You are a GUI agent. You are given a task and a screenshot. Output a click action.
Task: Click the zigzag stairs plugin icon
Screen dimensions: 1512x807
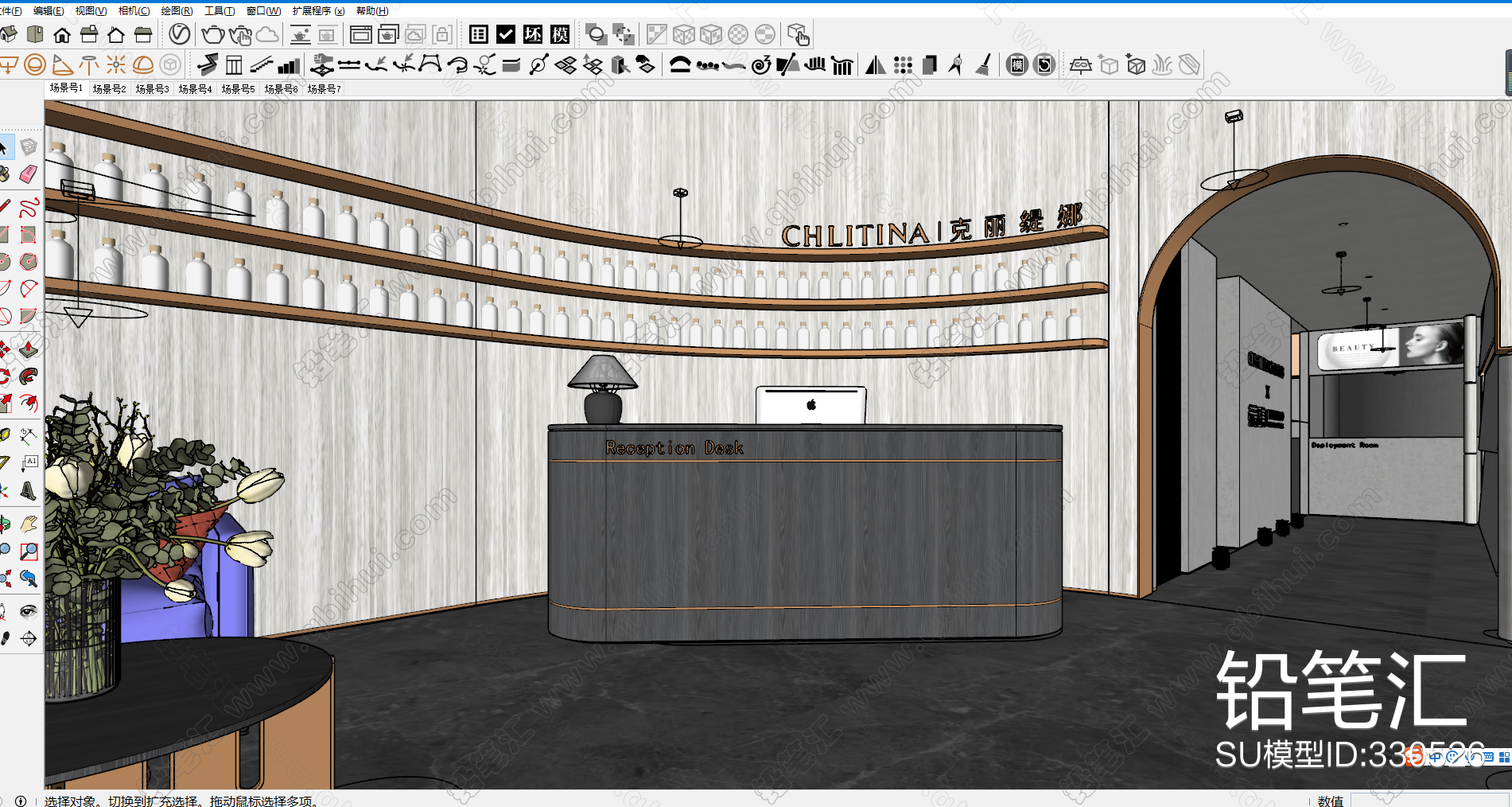[x=207, y=64]
